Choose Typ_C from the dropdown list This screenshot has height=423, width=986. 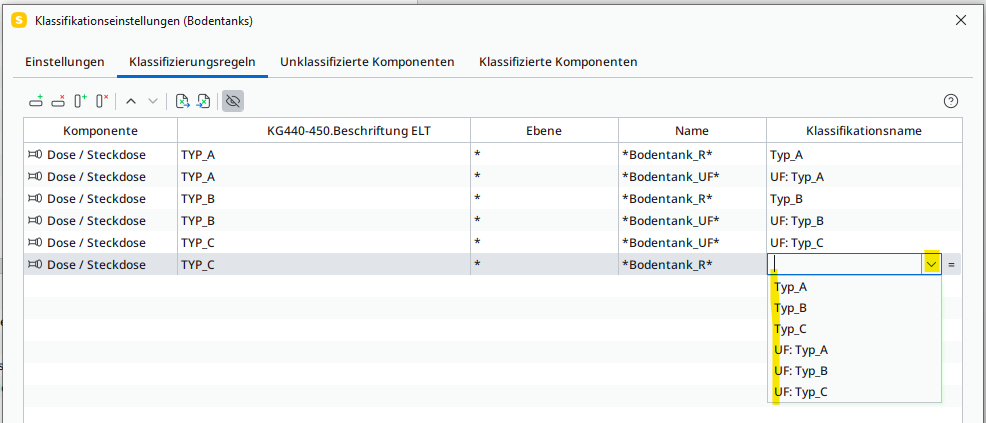[790, 329]
